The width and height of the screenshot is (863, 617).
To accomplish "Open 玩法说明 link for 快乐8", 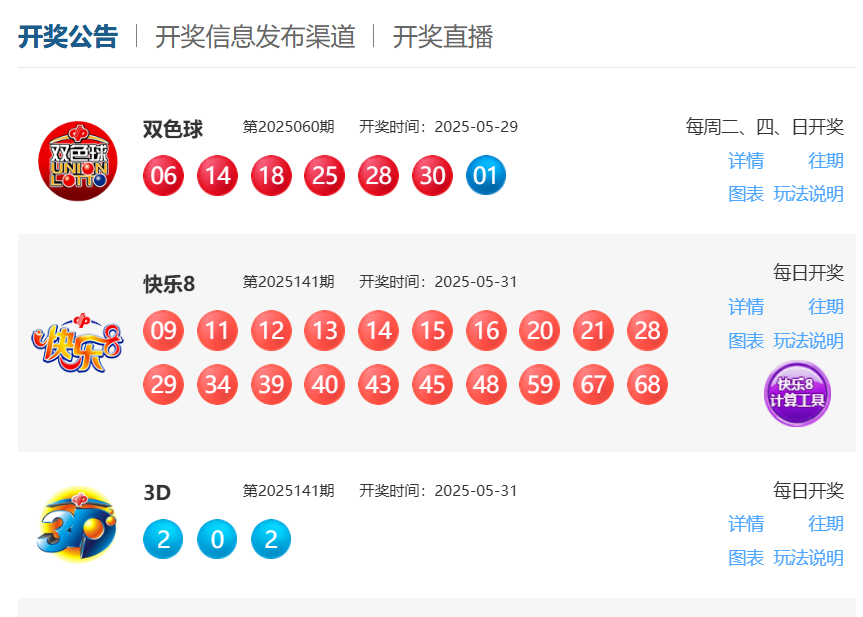I will coord(809,341).
